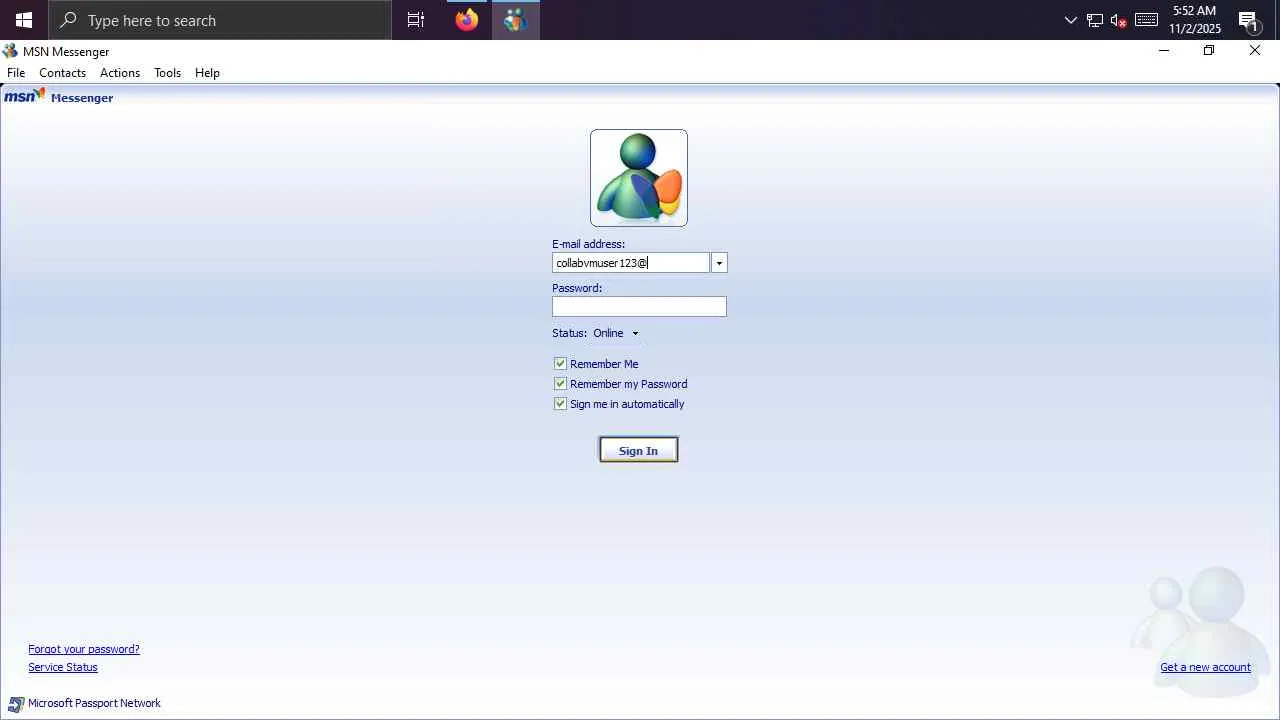Select the MSN Messenger taskbar icon

[x=515, y=20]
